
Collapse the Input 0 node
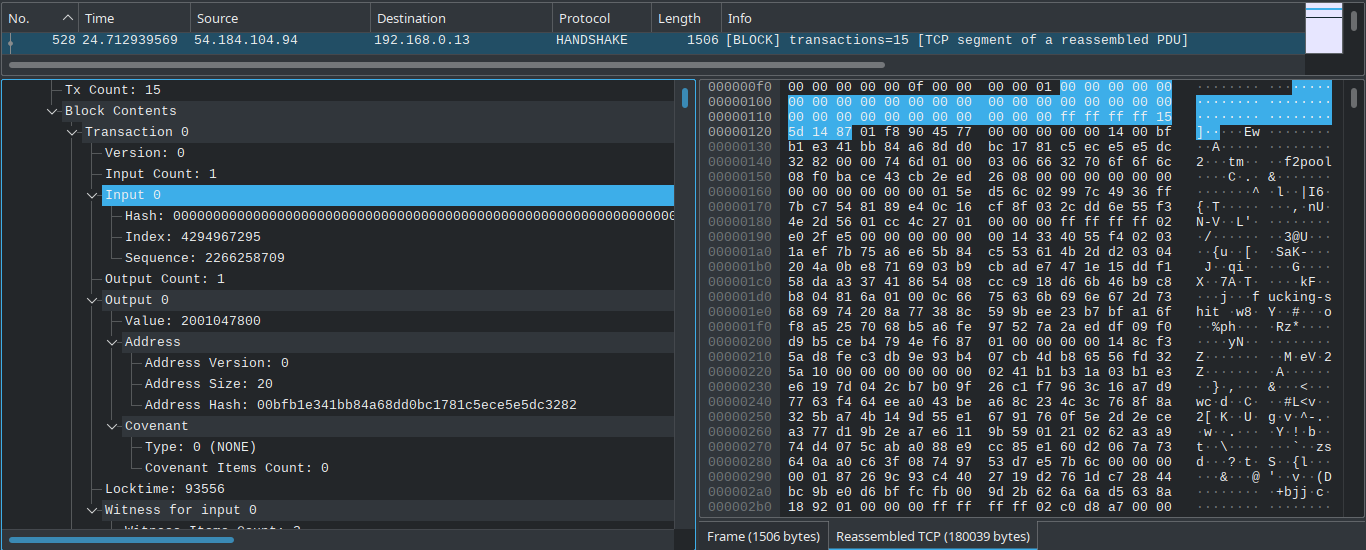coord(92,195)
